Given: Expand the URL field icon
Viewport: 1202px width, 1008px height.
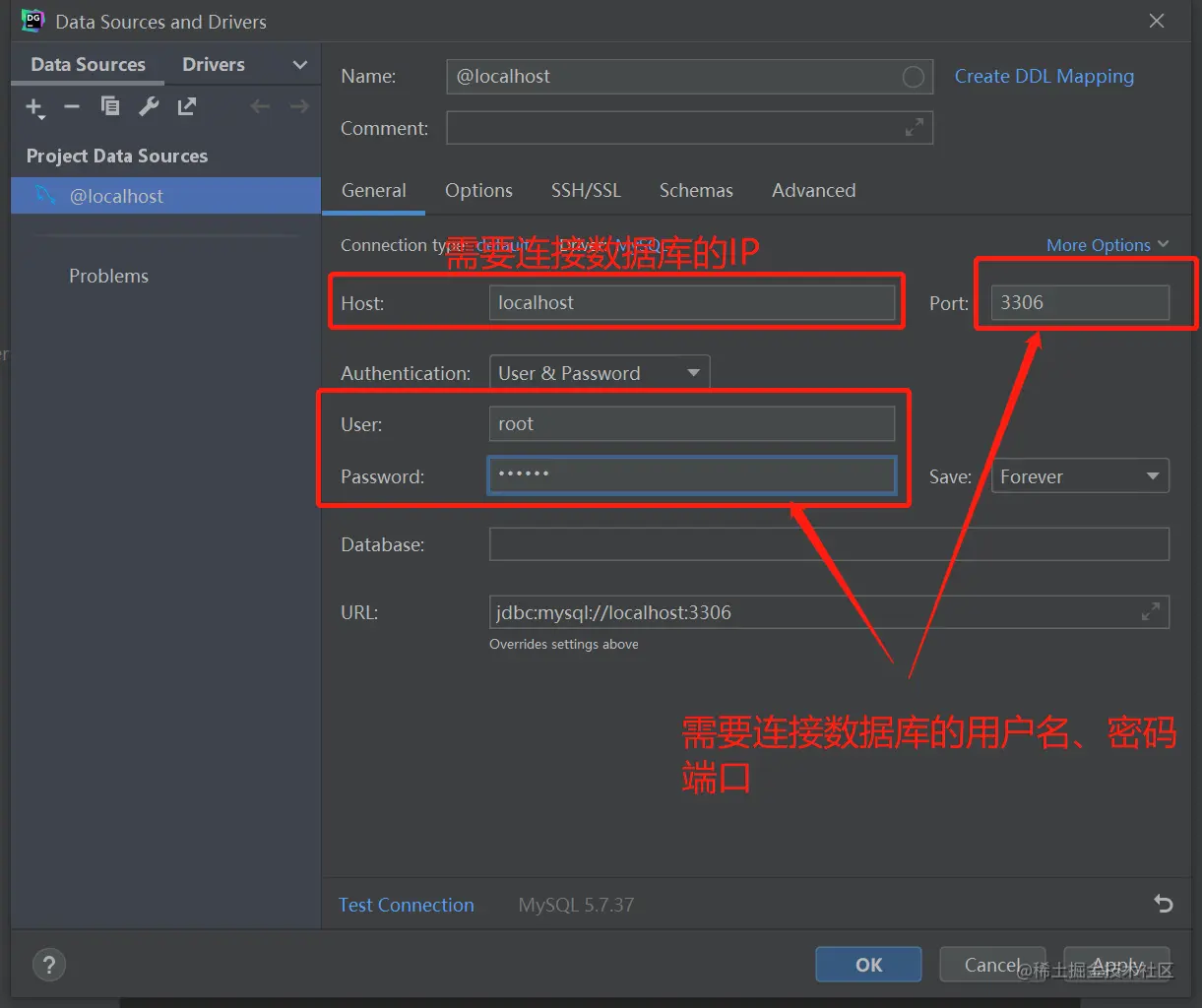Looking at the screenshot, I should 1150,612.
